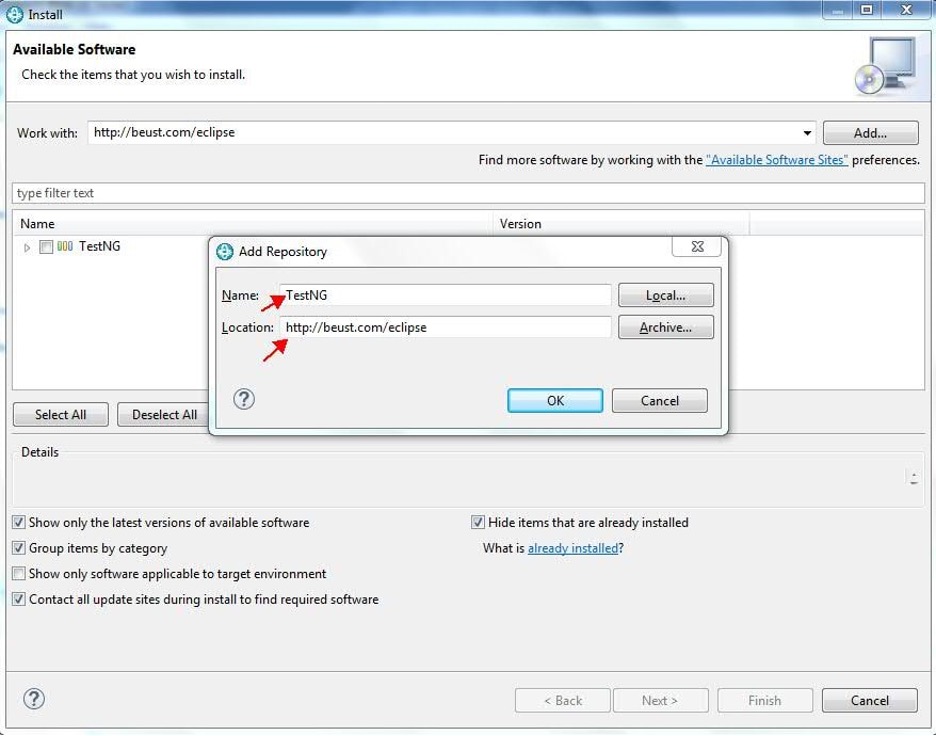Check the TestNG checkbox in the software list
The image size is (936, 736).
click(46, 247)
